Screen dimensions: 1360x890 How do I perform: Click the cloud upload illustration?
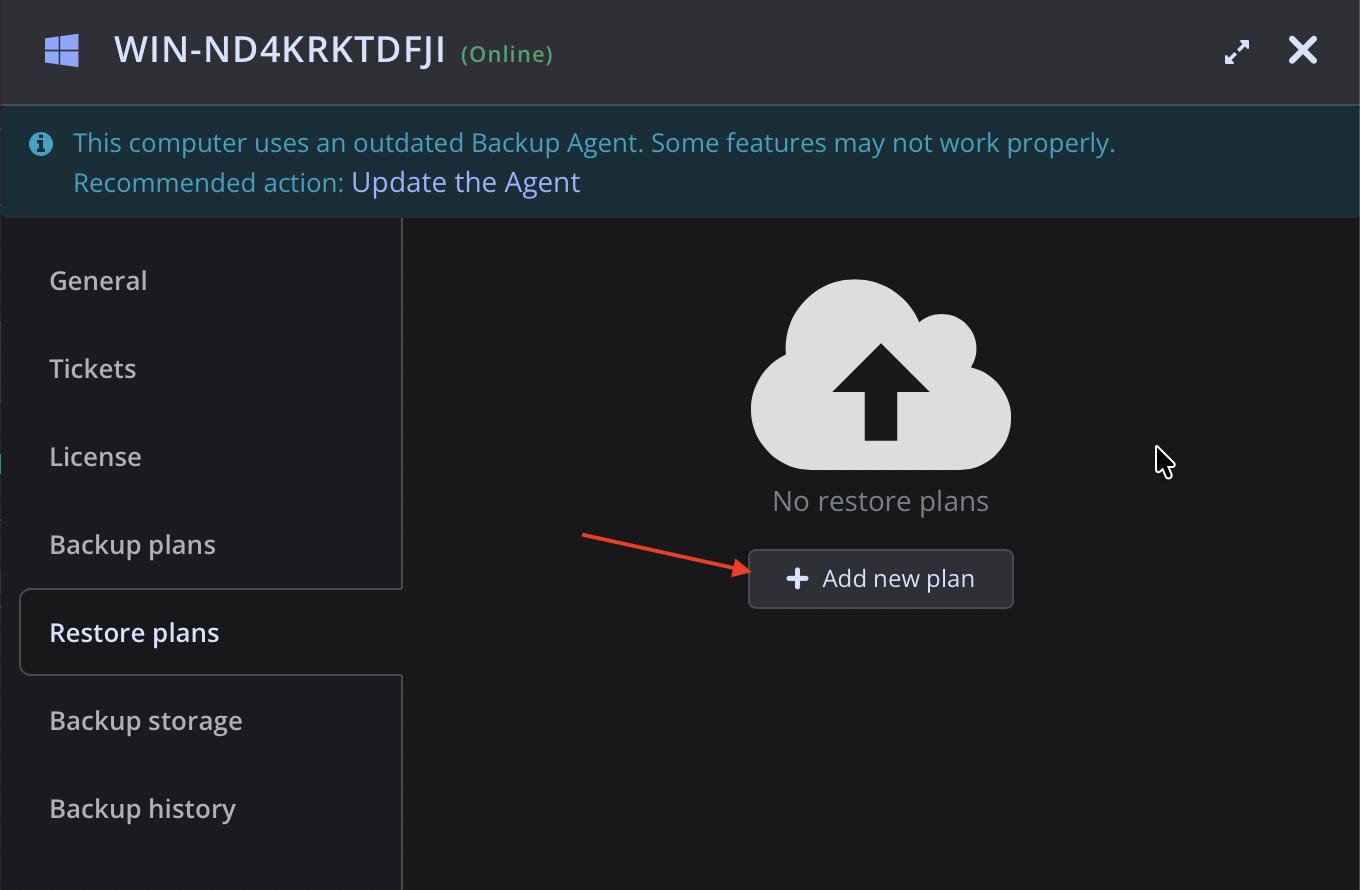pyautogui.click(x=880, y=375)
